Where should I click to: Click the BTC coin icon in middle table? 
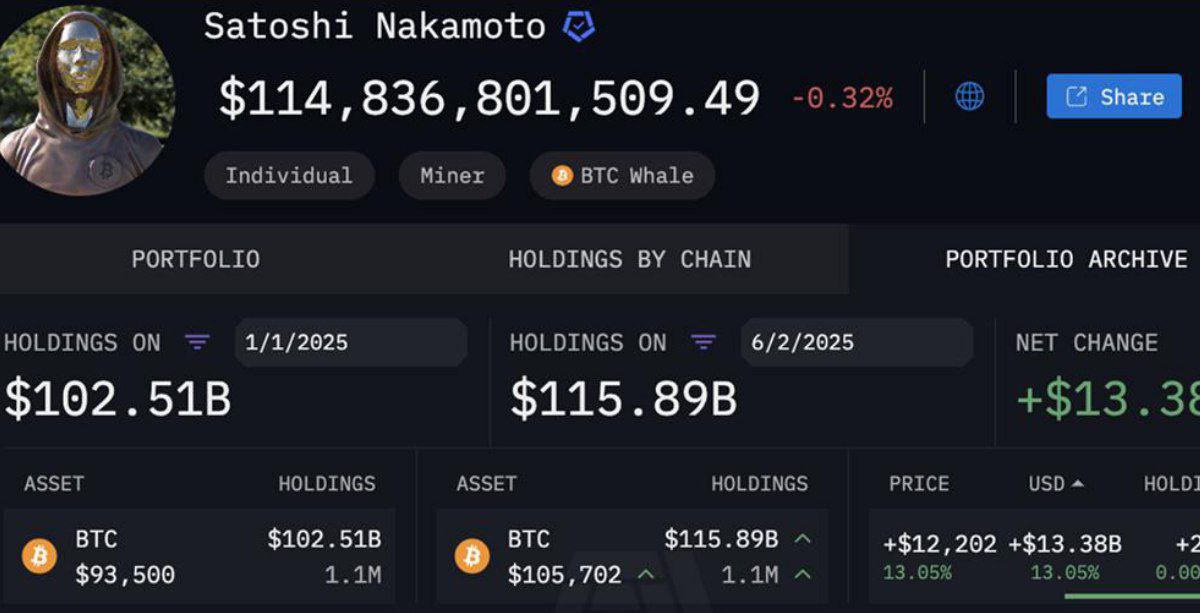(x=472, y=556)
